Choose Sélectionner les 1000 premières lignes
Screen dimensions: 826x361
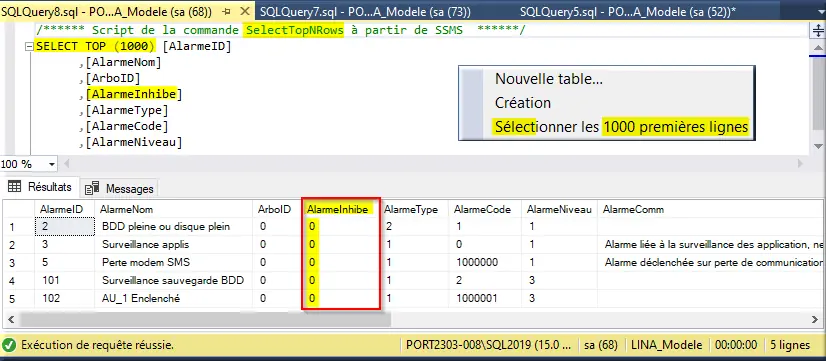622,127
